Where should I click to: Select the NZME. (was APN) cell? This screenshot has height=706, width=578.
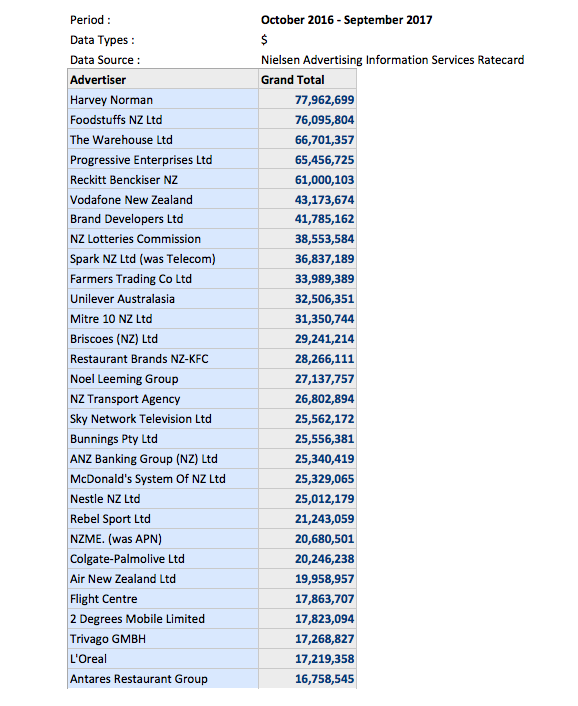point(163,539)
